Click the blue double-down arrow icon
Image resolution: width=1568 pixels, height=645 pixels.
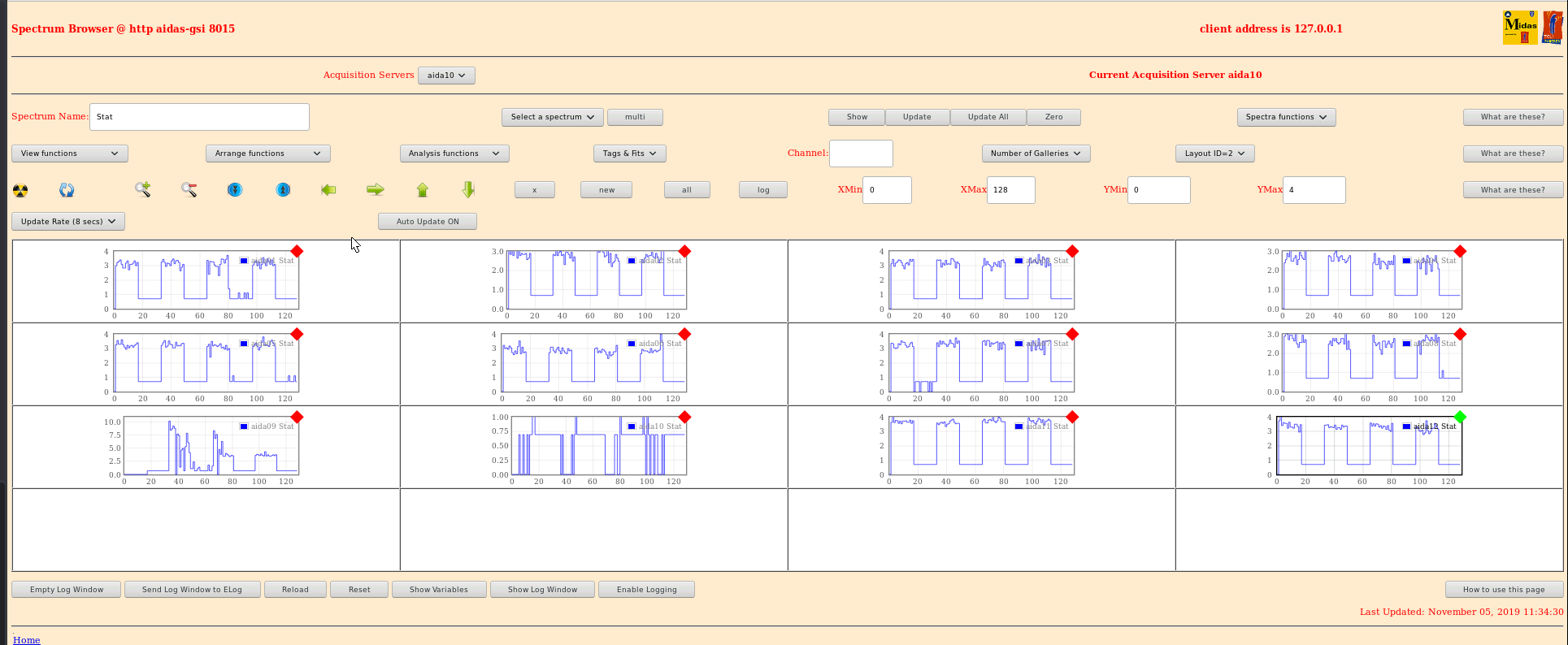coord(235,189)
